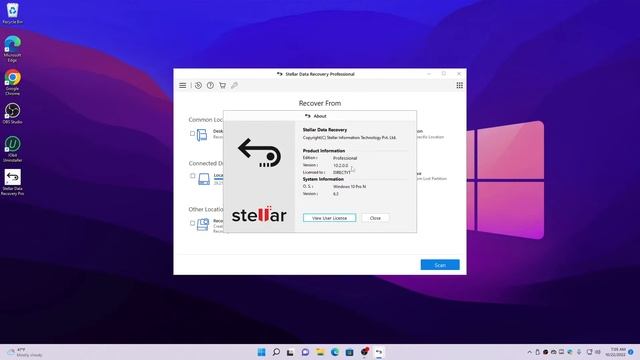This screenshot has width=640, height=360.
Task: Click the 'Stellar Data Recovery Professional' title bar
Action: [320, 74]
